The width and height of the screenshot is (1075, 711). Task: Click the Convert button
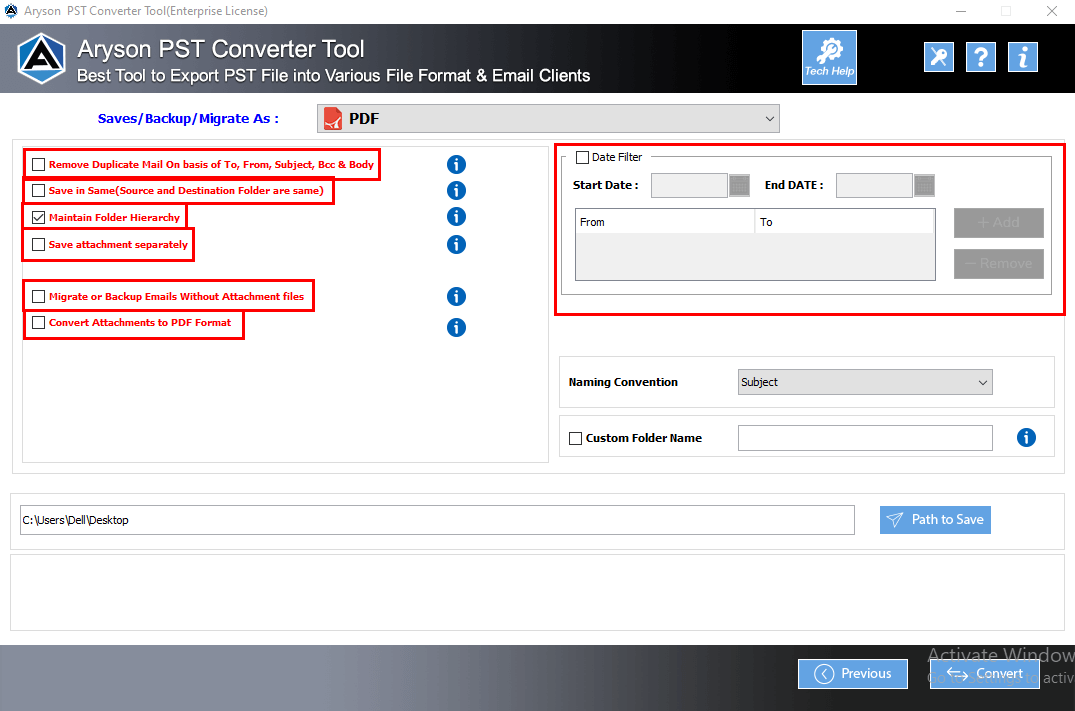tap(984, 673)
